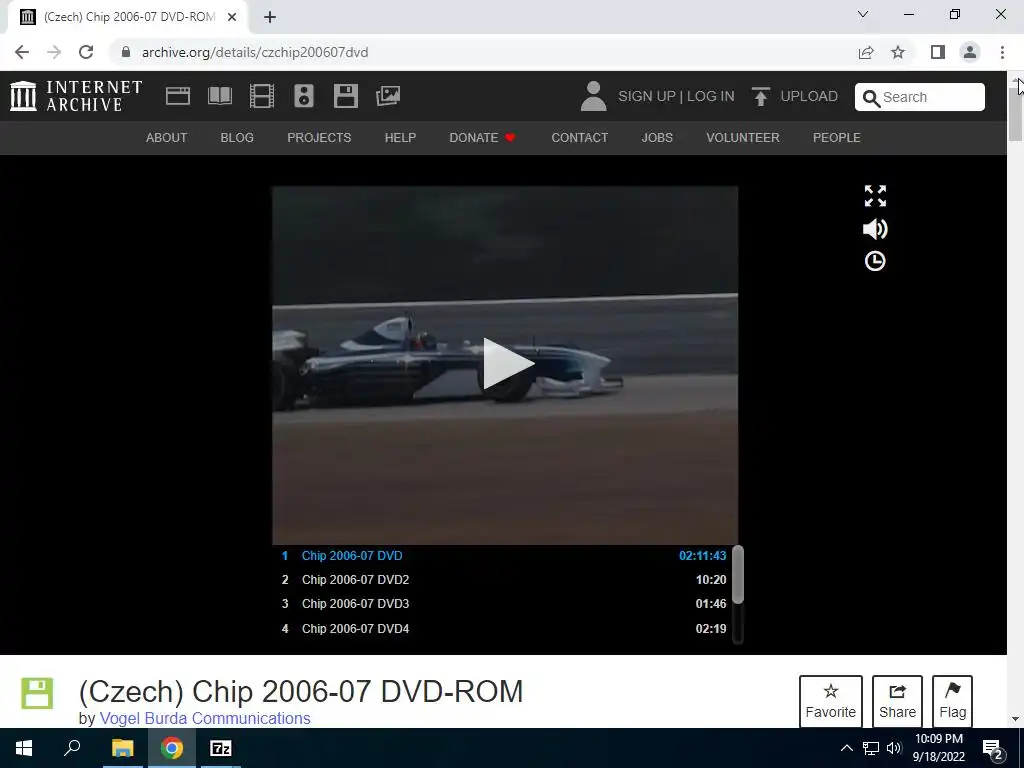Open Chrome profile icon
Viewport: 1024px width, 768px height.
[970, 52]
